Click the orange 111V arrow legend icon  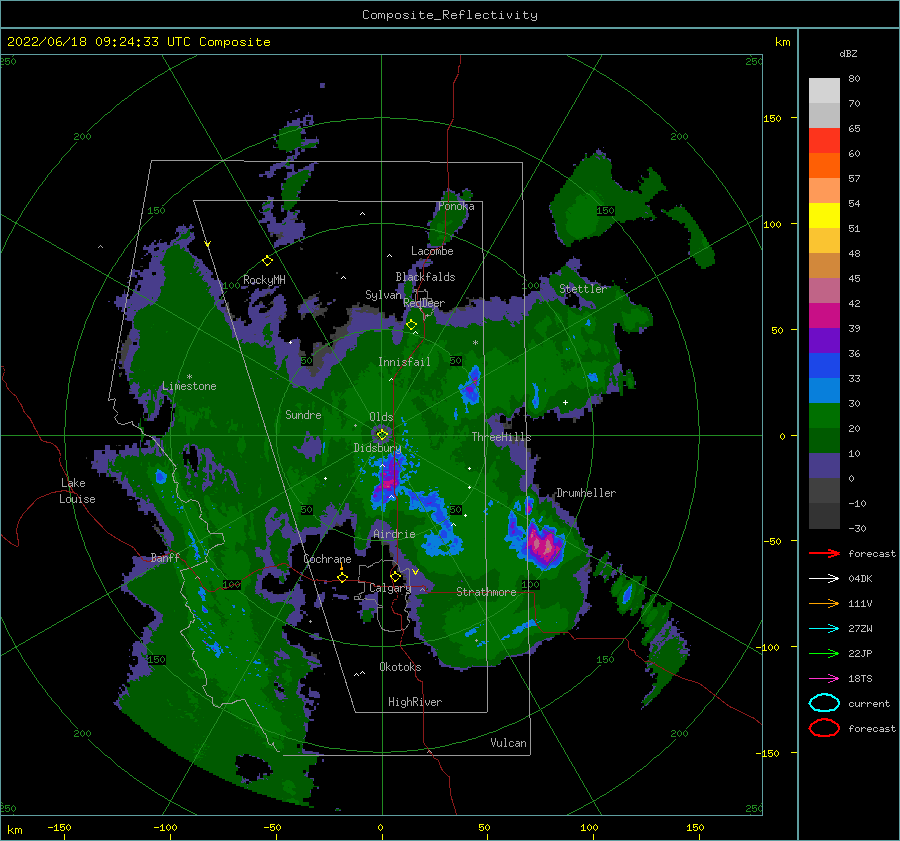click(824, 603)
